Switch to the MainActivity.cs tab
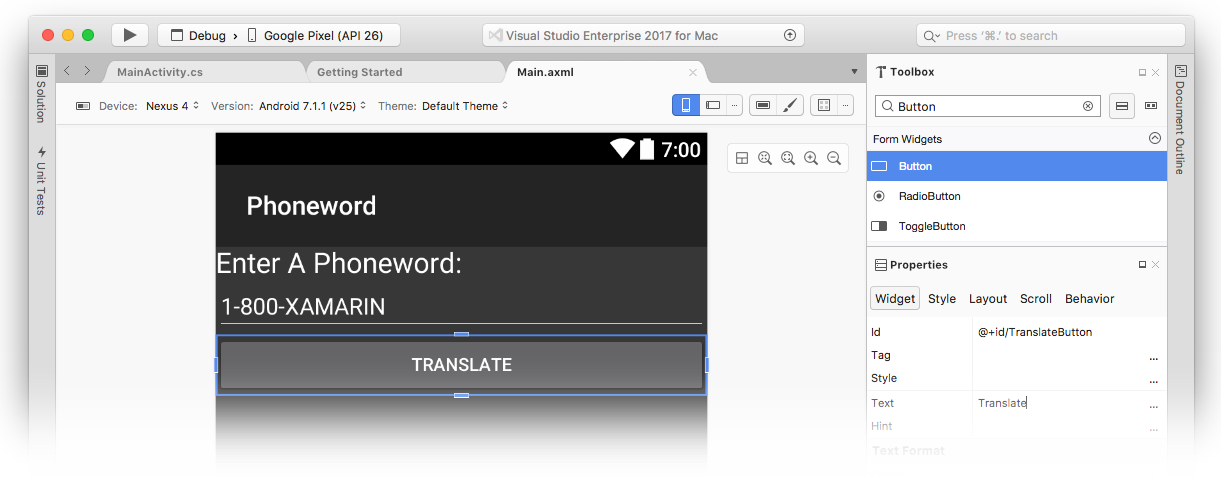Image resolution: width=1221 pixels, height=503 pixels. click(x=160, y=72)
